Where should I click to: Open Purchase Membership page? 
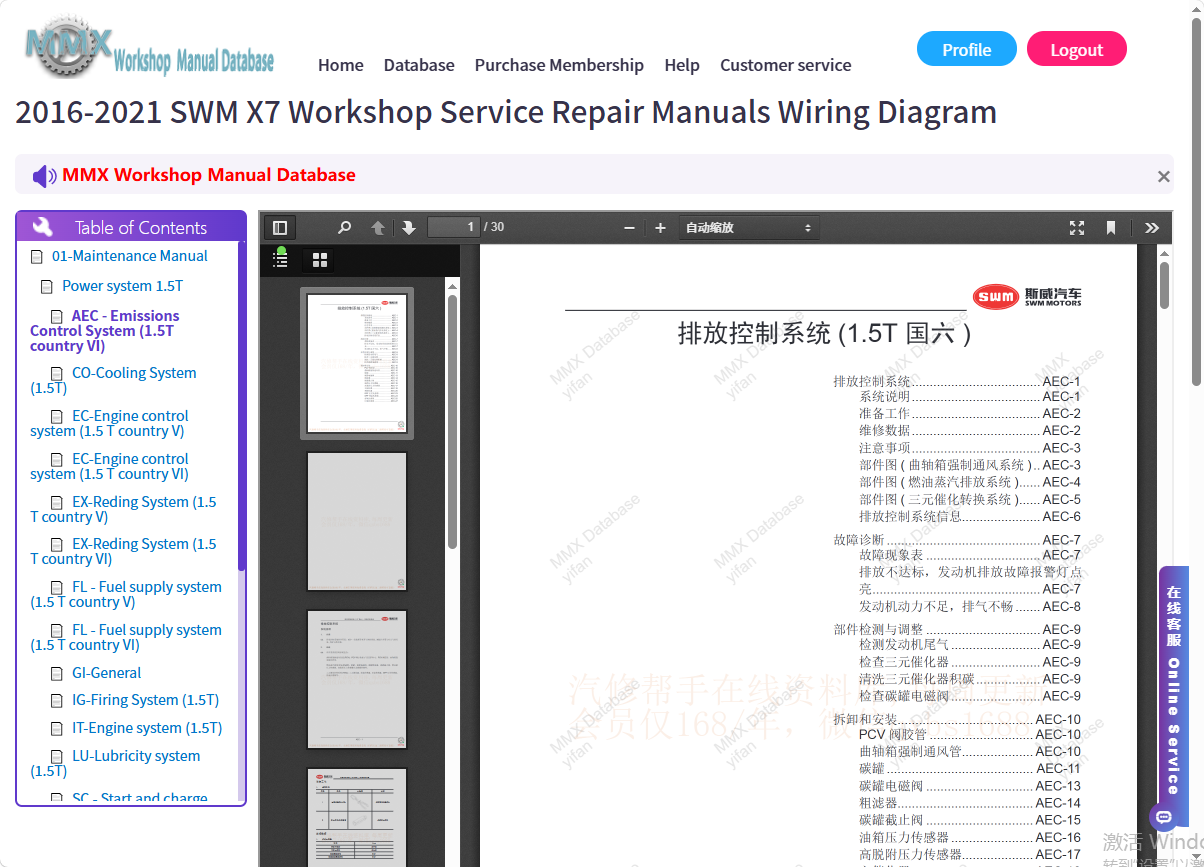(x=559, y=65)
